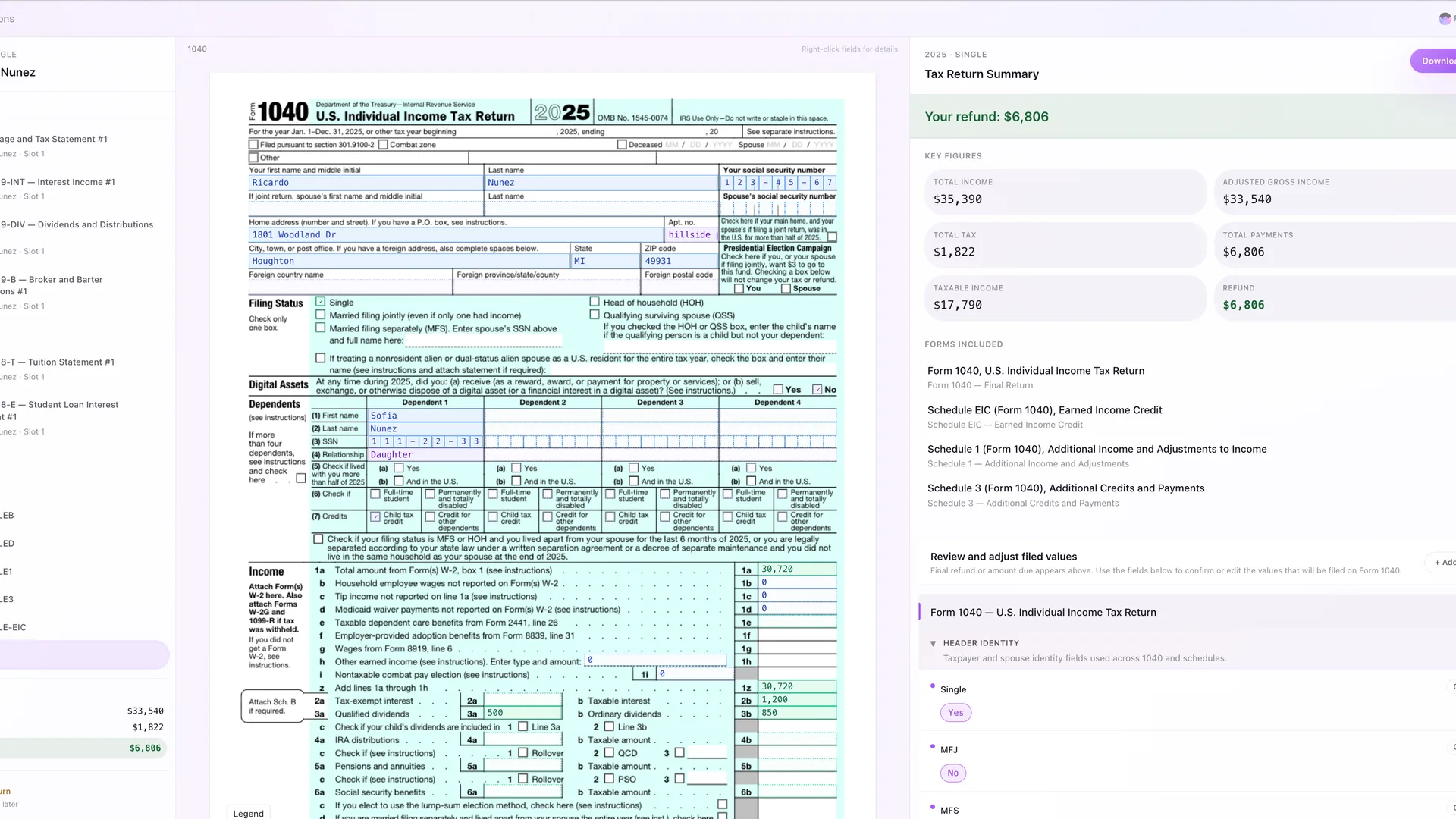Viewport: 1456px width, 819px height.
Task: Check the Deceased checkbox
Action: [622, 145]
